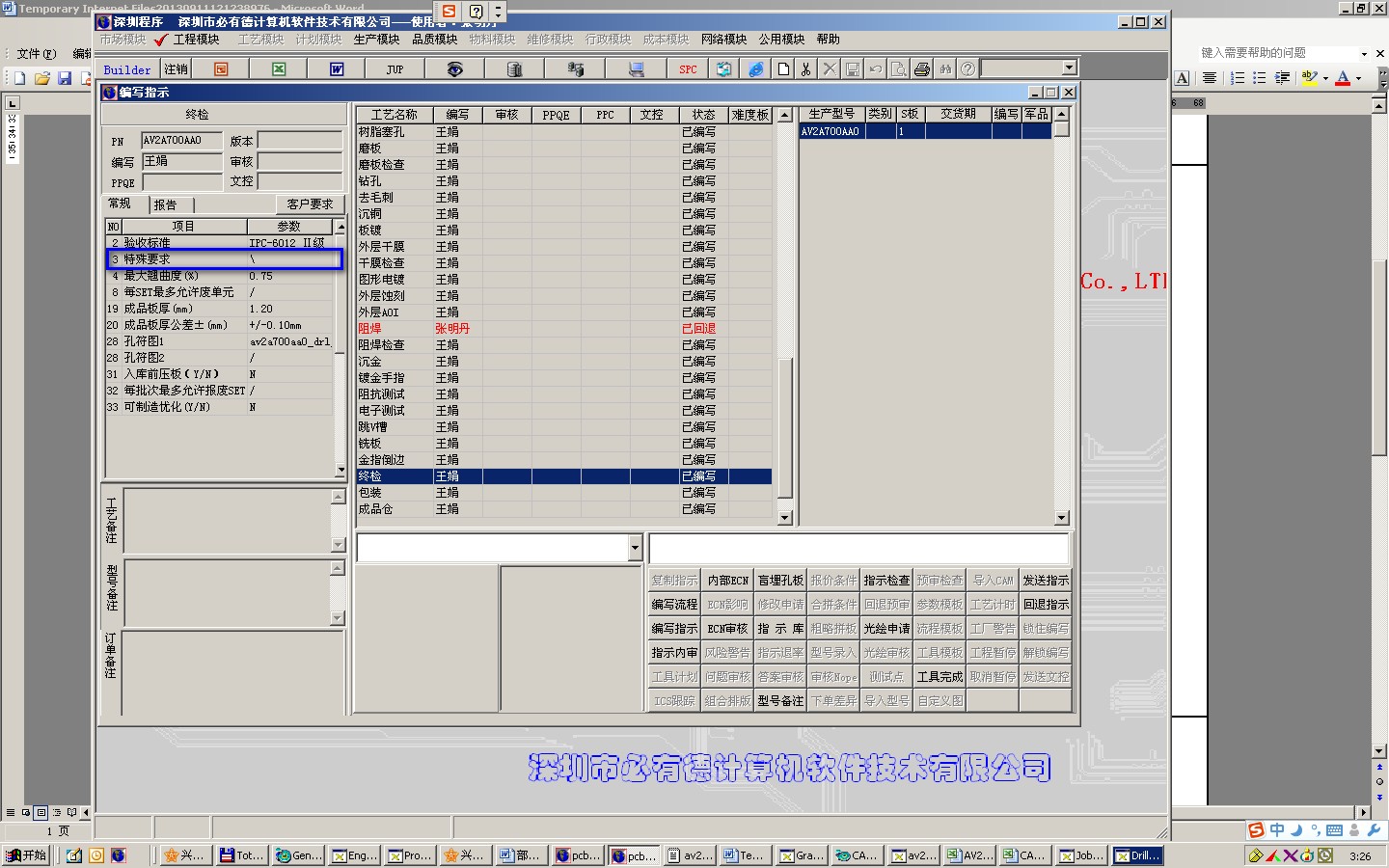
Task: Click the bullet list icon in Word
Action: [1259, 78]
